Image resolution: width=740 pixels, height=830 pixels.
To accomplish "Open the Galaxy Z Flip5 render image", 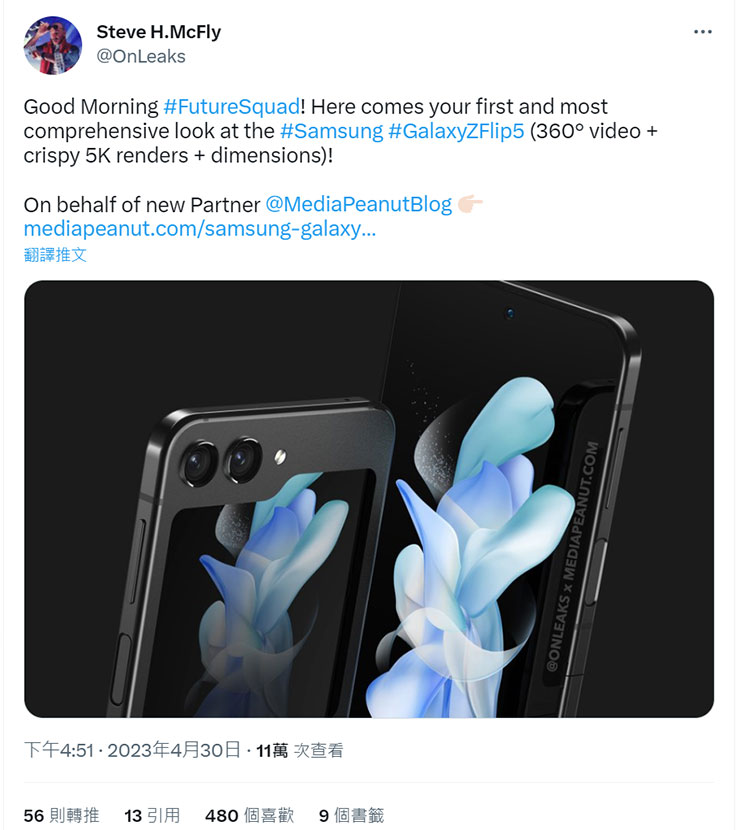I will pyautogui.click(x=370, y=495).
